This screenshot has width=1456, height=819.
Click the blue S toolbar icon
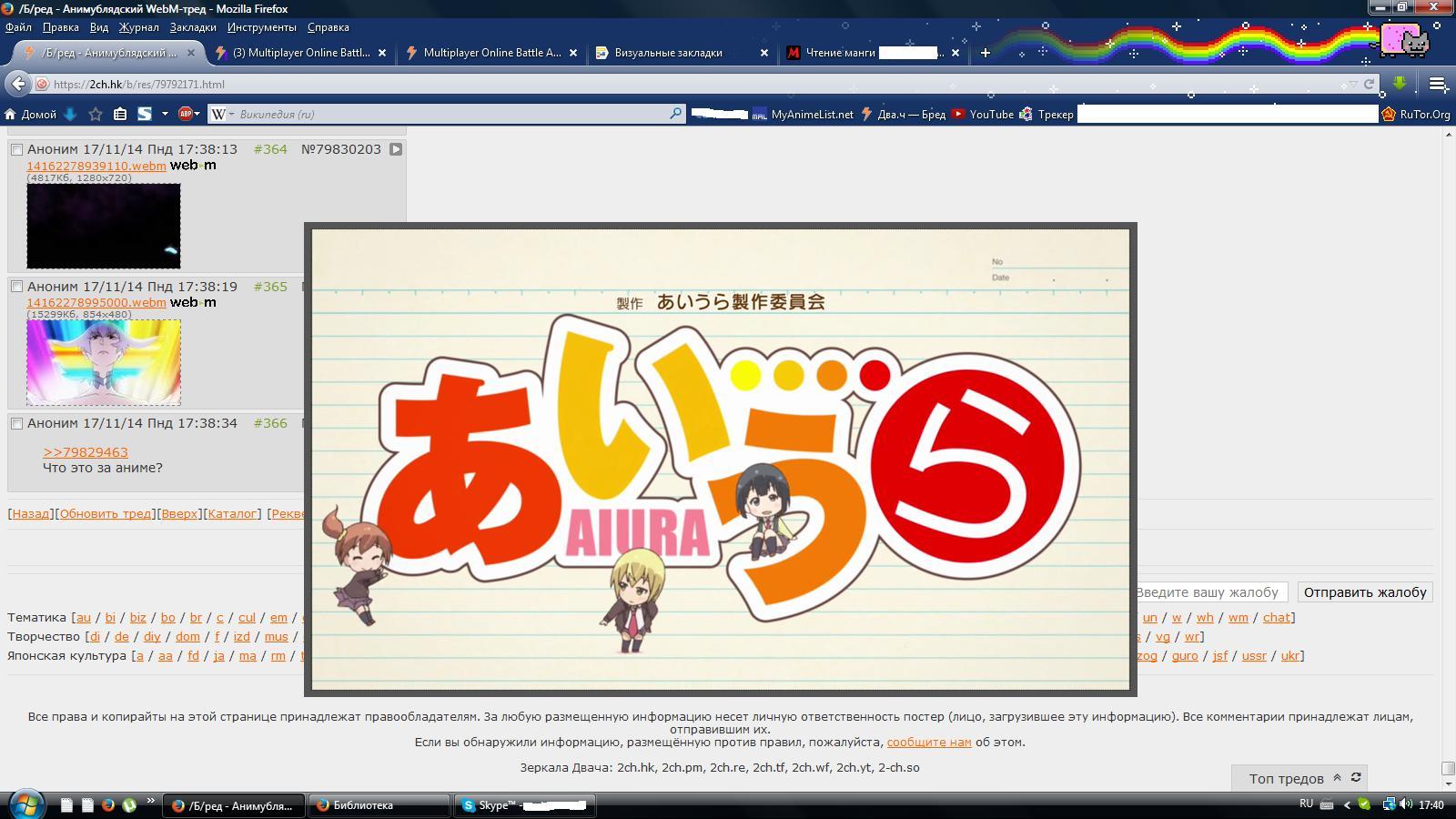(x=145, y=114)
